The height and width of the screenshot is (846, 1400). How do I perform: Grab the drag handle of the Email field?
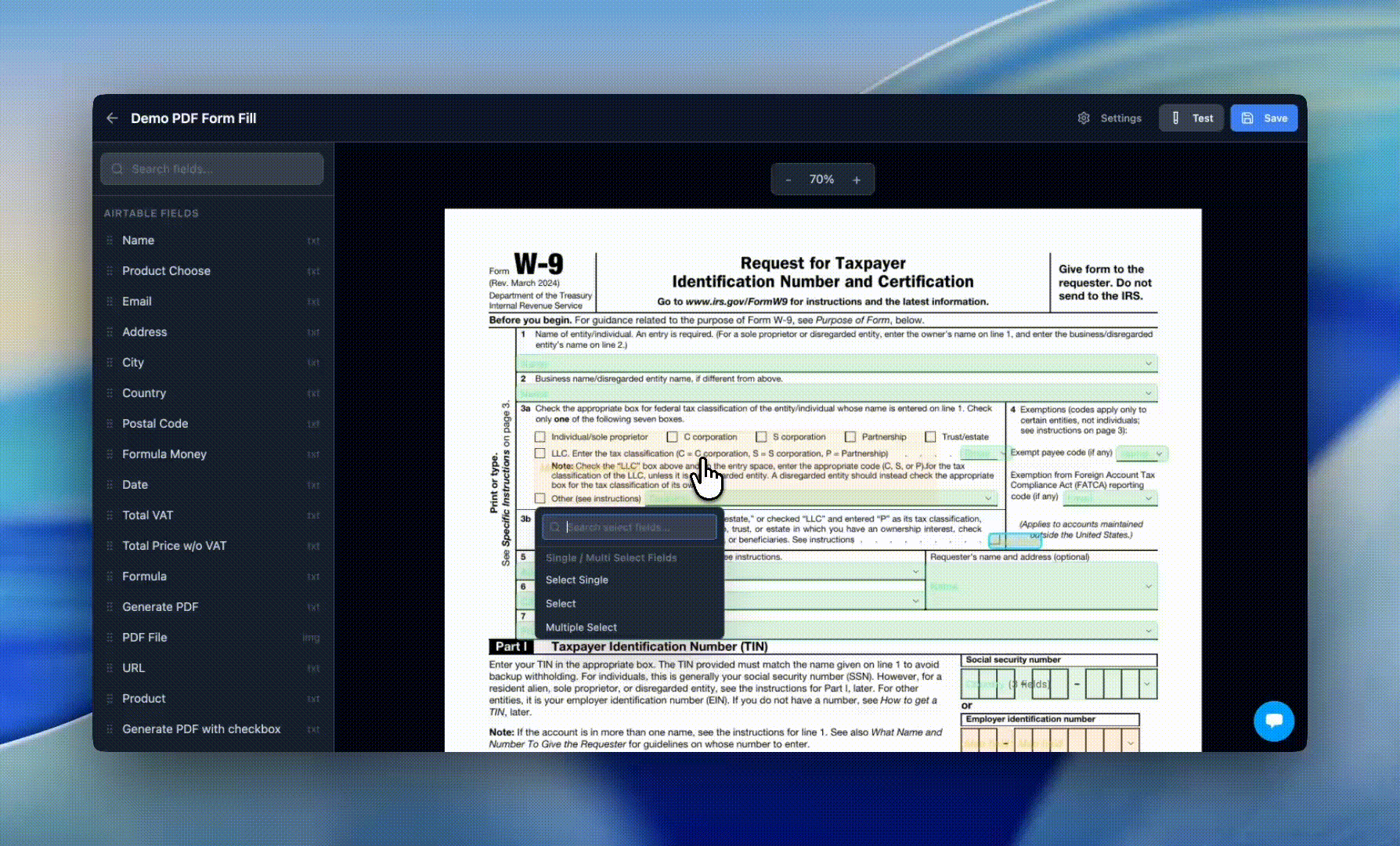[110, 302]
